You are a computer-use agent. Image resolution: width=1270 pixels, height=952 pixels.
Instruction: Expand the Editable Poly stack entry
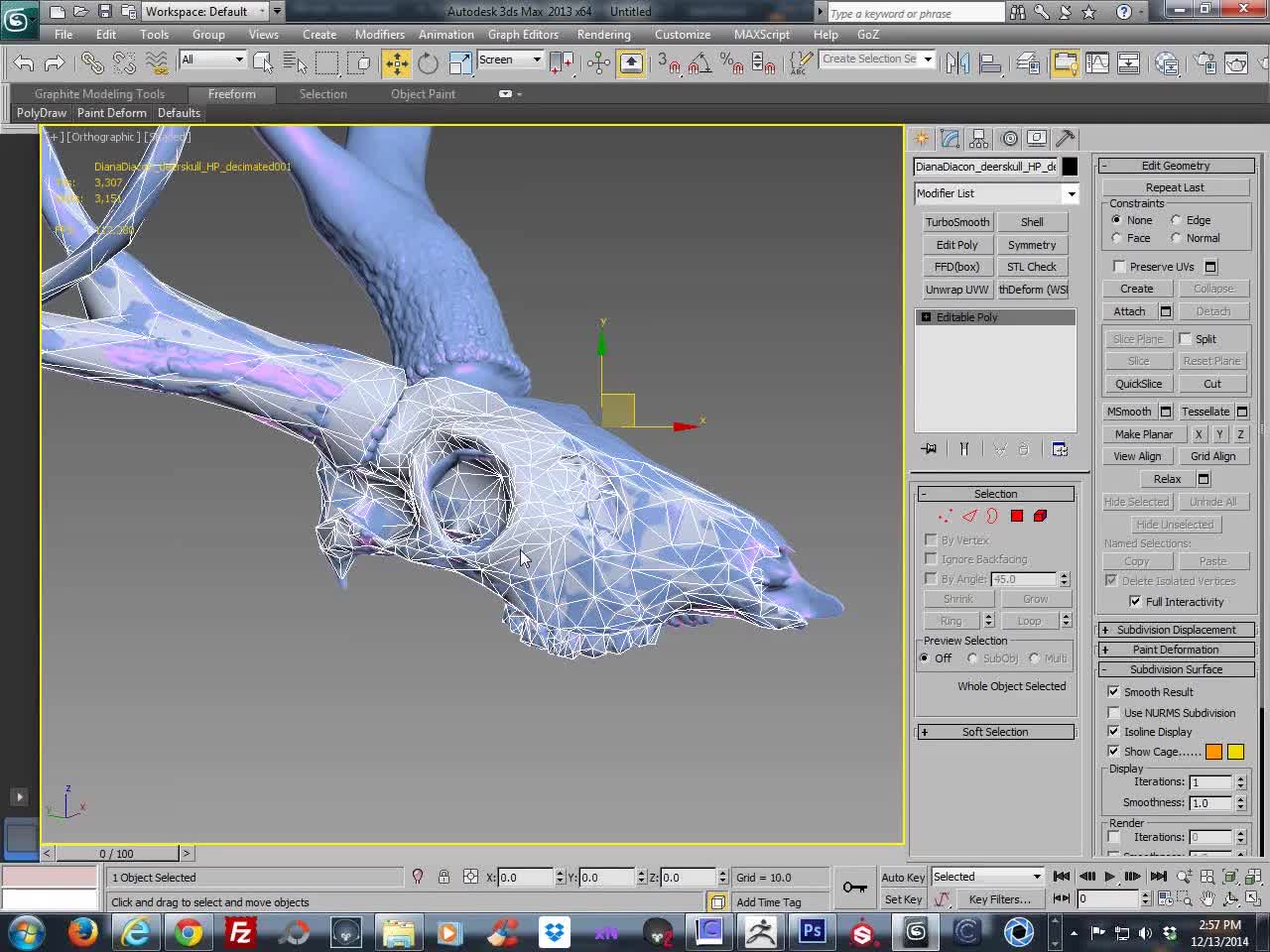coord(926,317)
